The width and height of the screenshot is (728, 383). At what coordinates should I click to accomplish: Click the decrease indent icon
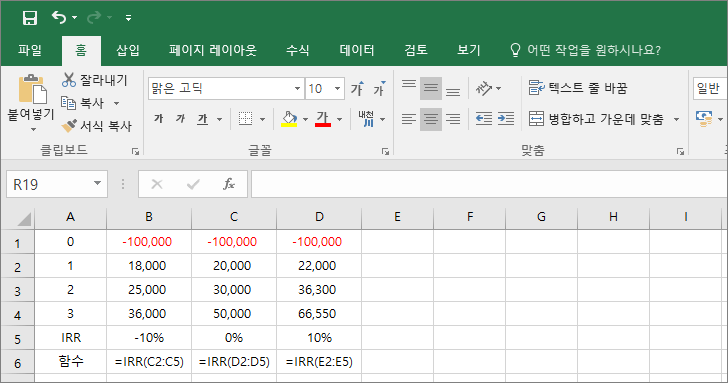[x=484, y=119]
